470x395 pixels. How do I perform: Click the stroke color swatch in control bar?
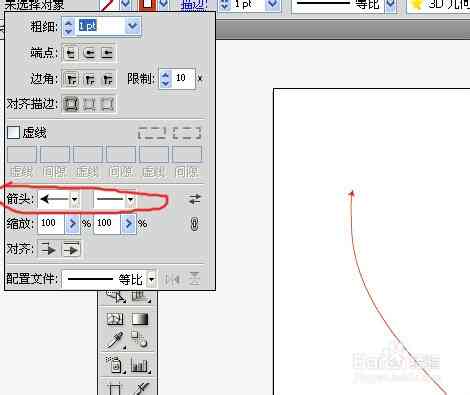tap(148, 5)
